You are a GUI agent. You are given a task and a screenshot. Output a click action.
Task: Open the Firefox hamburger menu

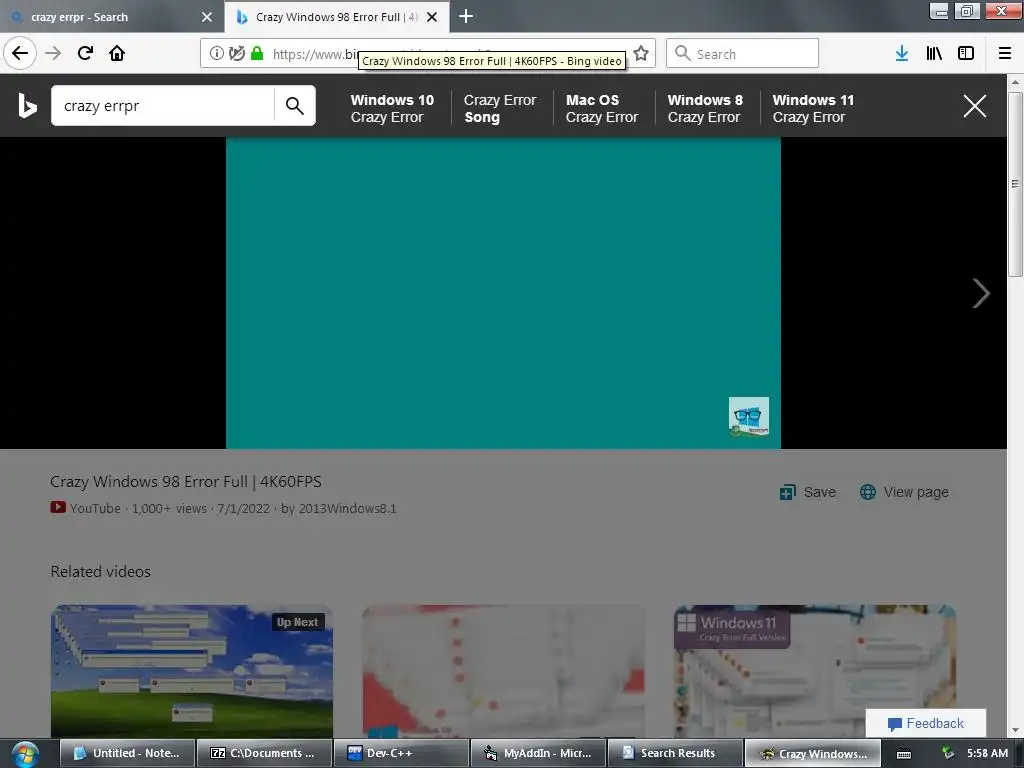point(1005,54)
